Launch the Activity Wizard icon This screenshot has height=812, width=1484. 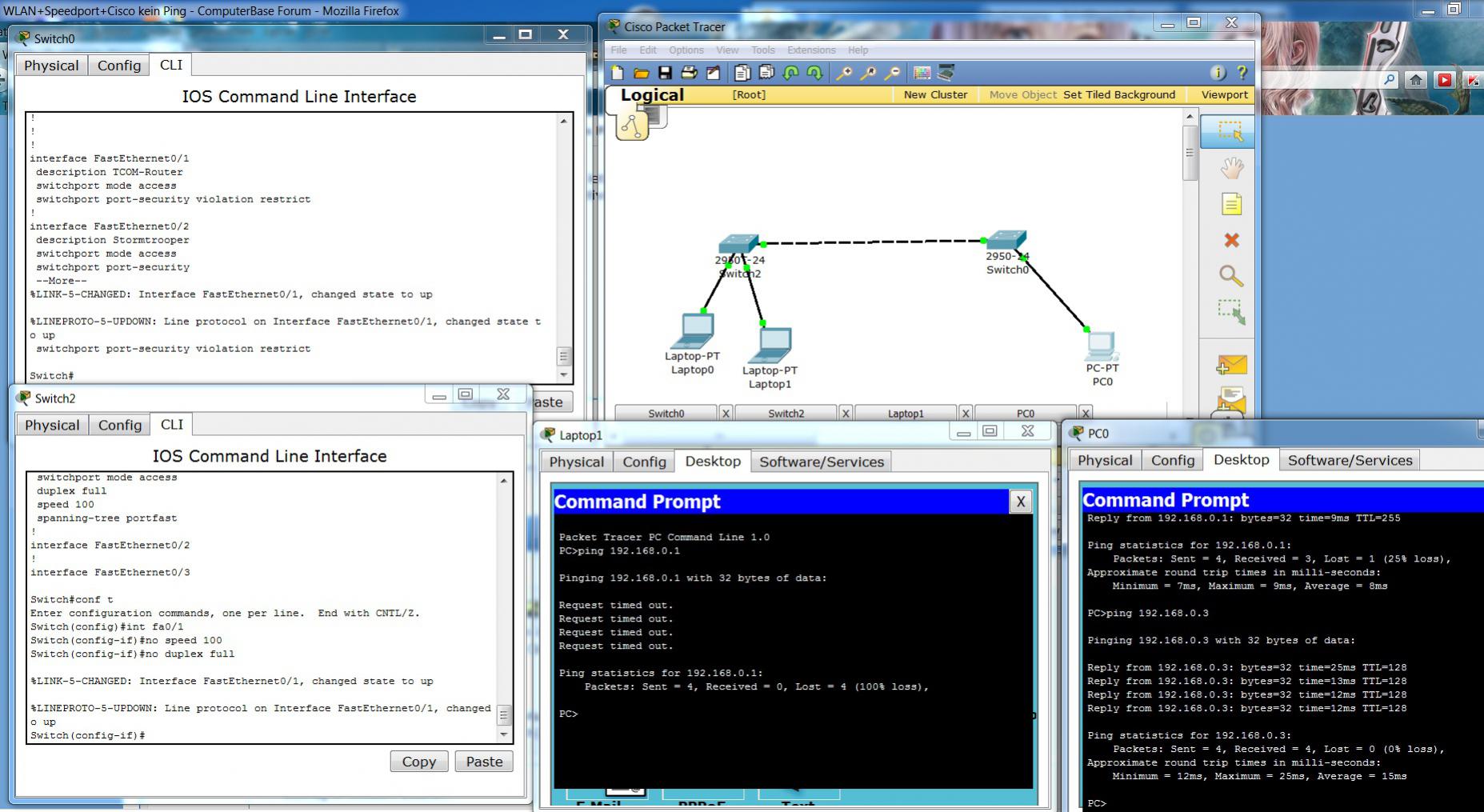[713, 73]
